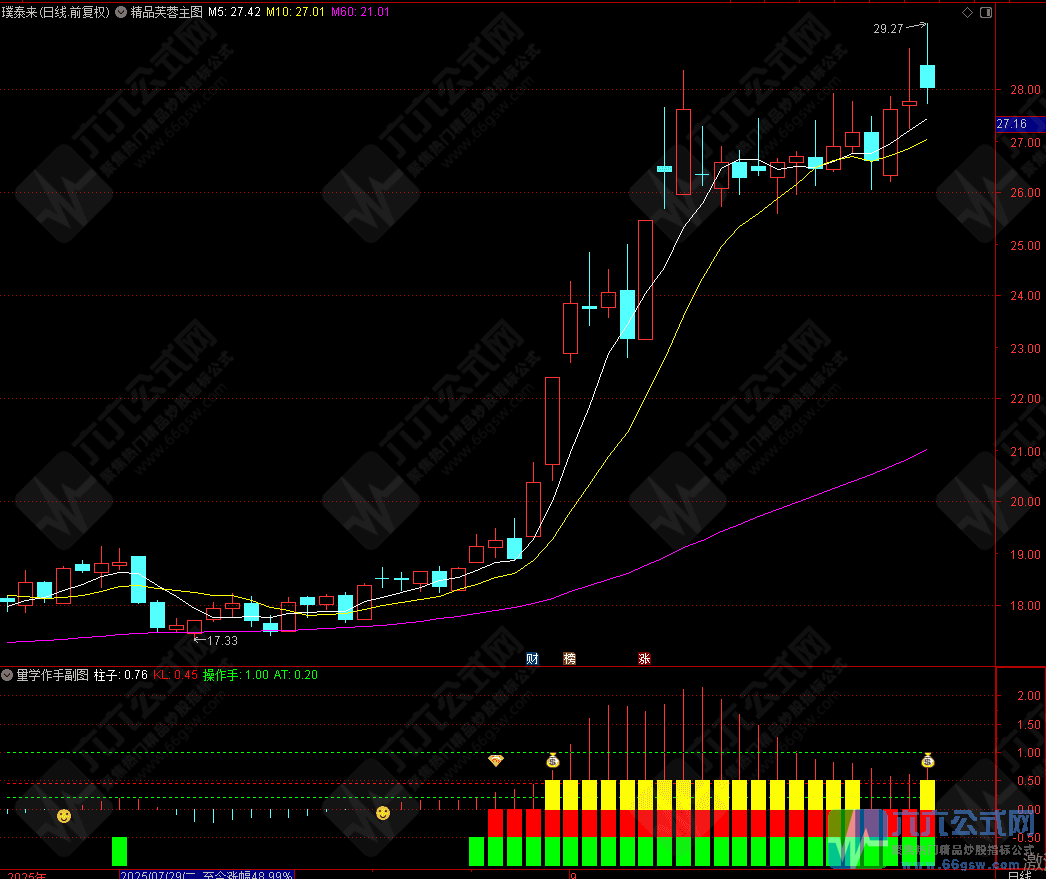
Task: Click the magenta M60 moving average label
Action: click(x=362, y=12)
